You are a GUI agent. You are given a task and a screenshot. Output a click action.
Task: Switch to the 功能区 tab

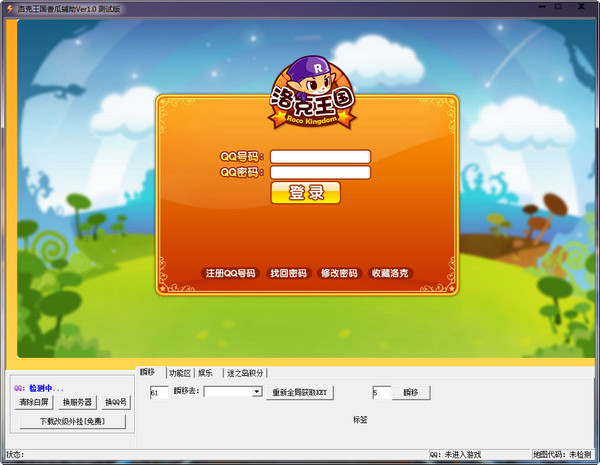coord(180,373)
